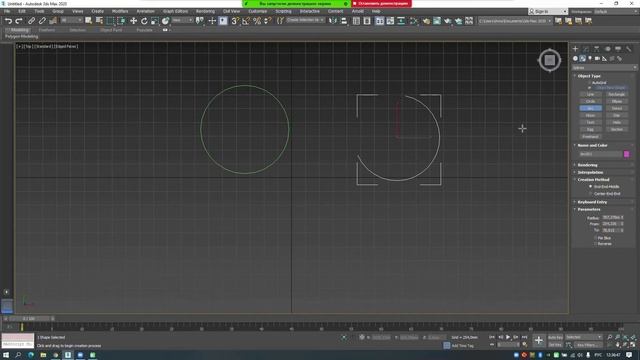640x360 pixels.
Task: Open the Edit menu
Action: tap(22, 11)
